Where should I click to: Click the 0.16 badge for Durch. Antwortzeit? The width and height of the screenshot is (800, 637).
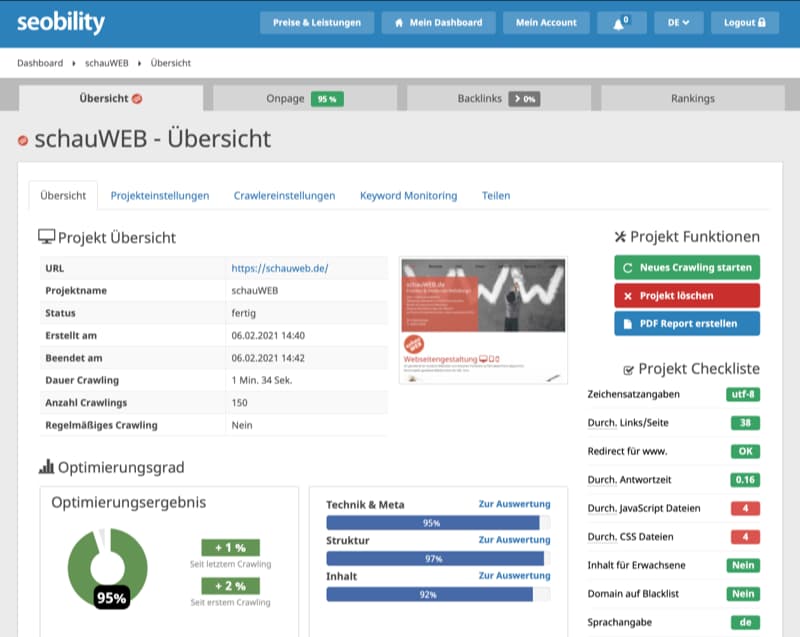[x=745, y=480]
